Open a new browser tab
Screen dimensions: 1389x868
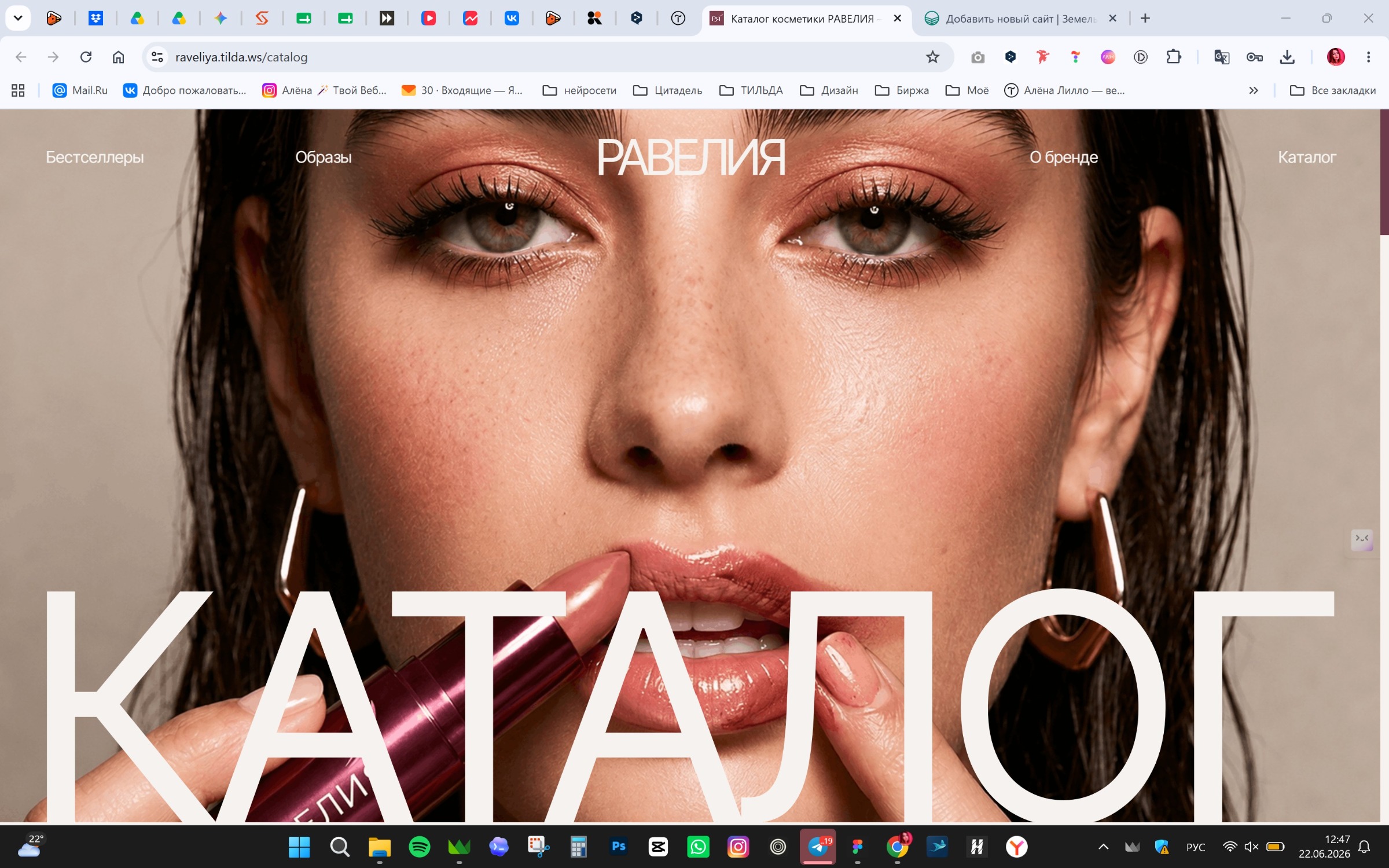(1145, 19)
